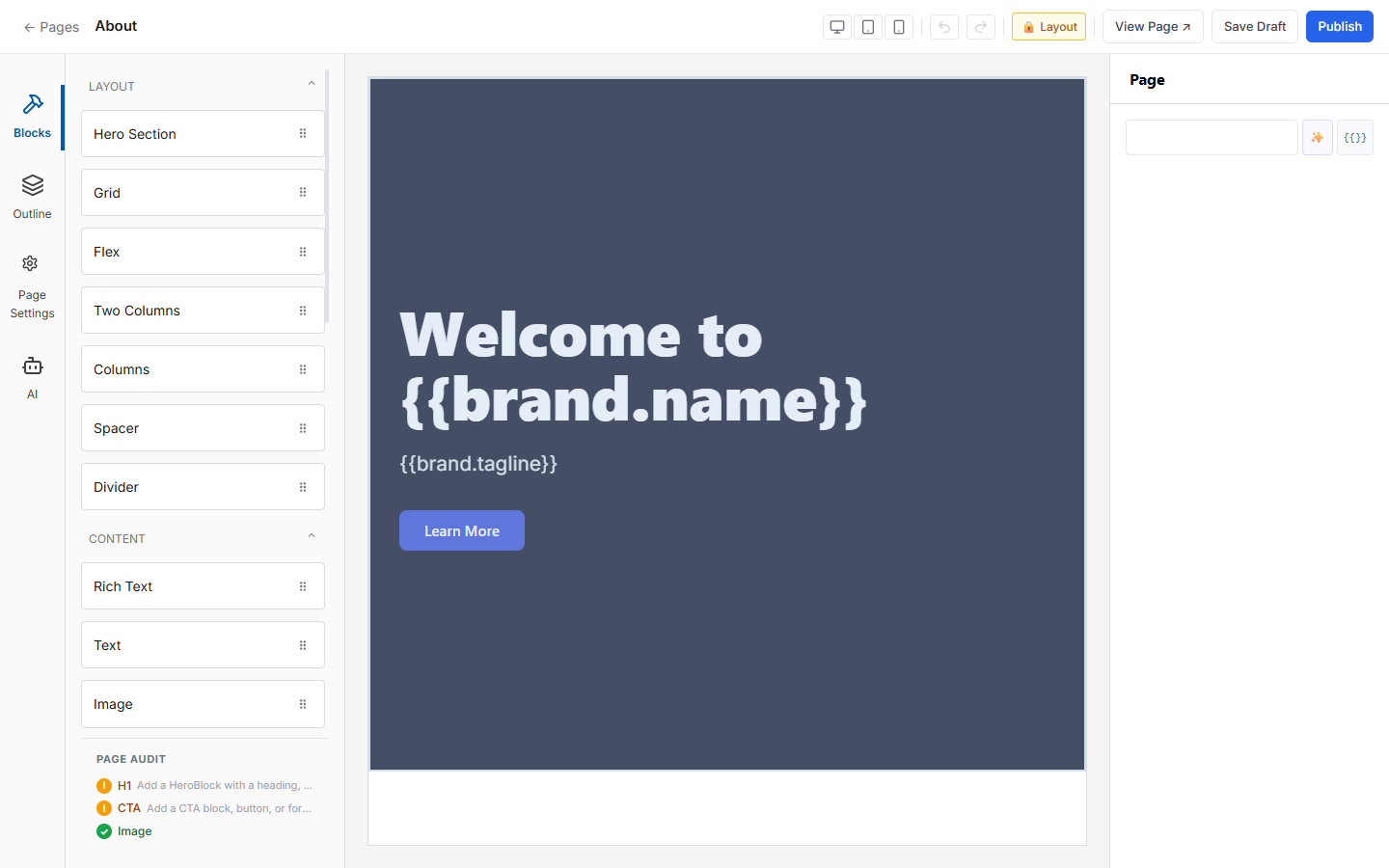Select the Flex block
1389x868 pixels.
click(x=203, y=252)
